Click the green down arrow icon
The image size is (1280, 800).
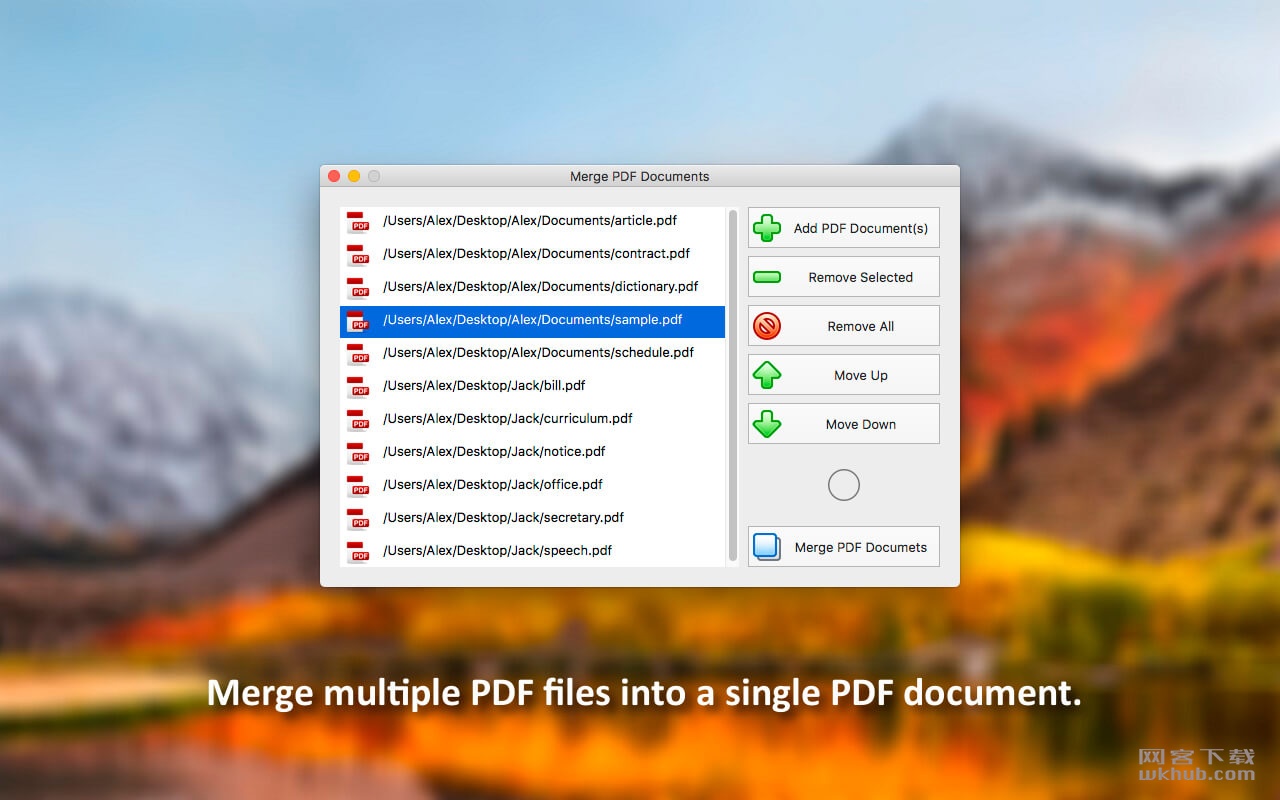767,424
